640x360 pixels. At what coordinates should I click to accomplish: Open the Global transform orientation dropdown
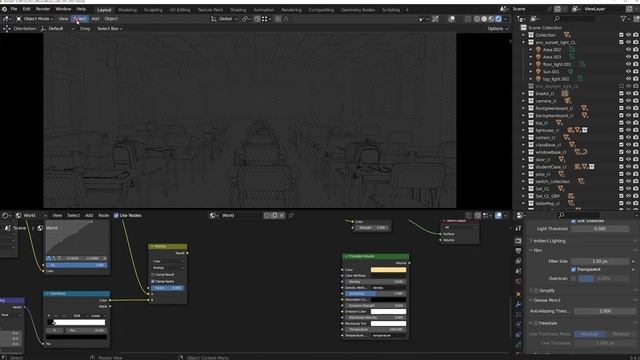[x=224, y=19]
